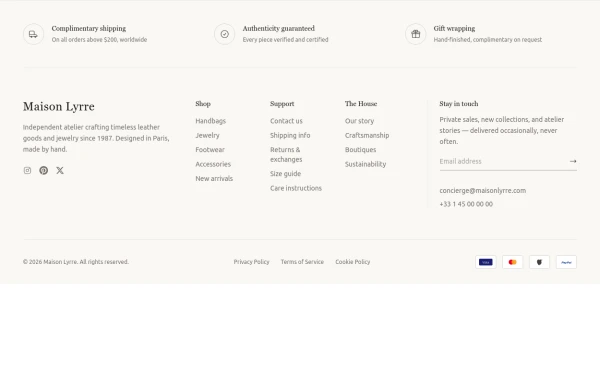Open the Handbags shop link
This screenshot has height=384, width=600.
(210, 121)
